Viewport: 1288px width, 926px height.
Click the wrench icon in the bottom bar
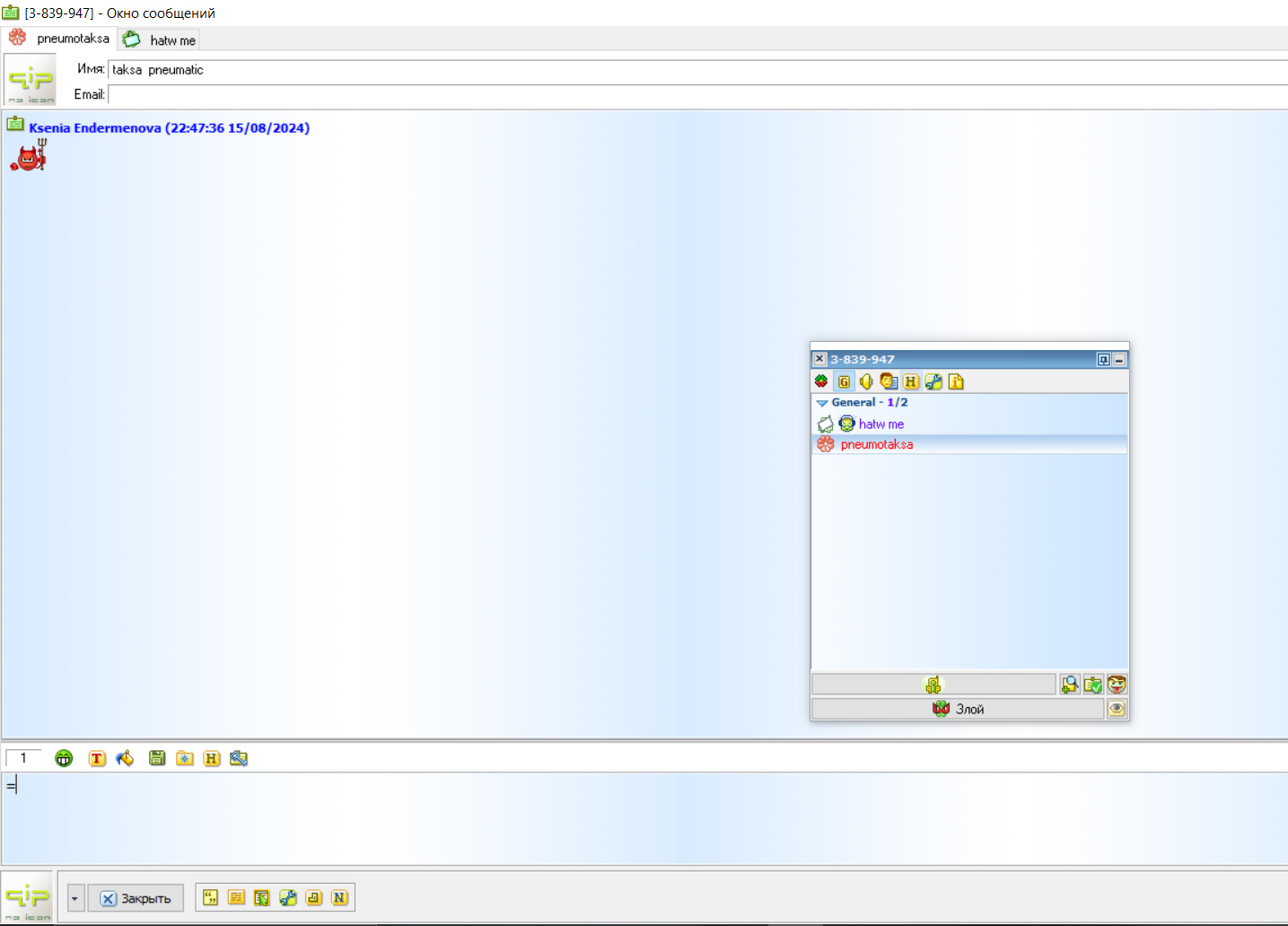pyautogui.click(x=288, y=897)
